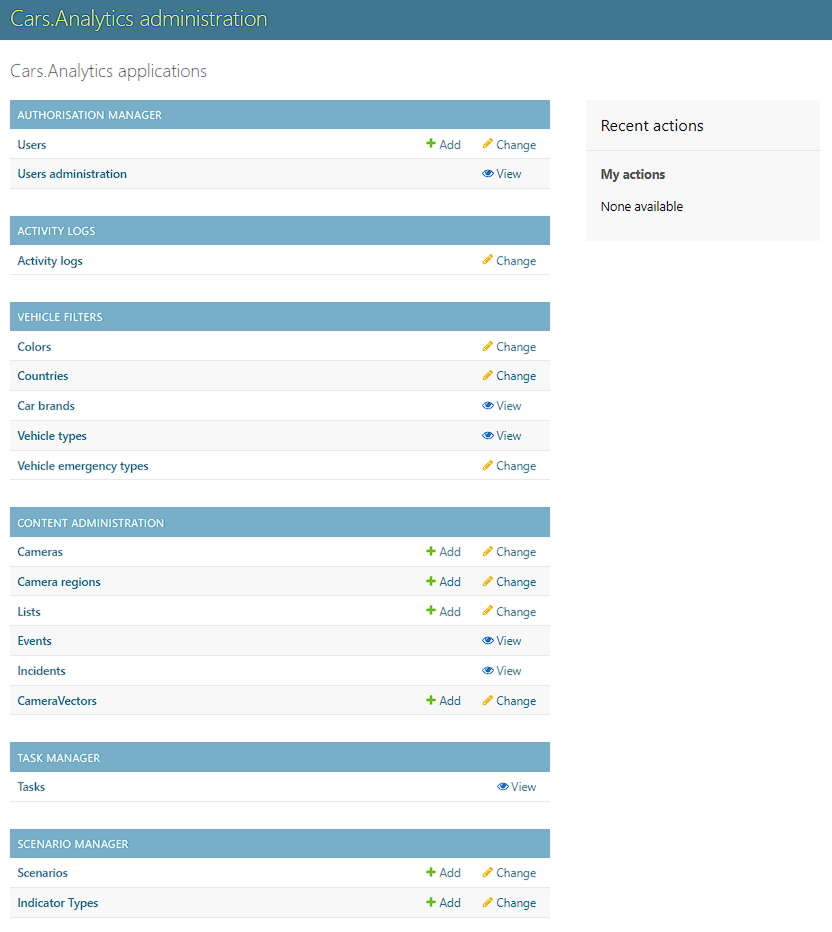Open the Countries list
Screen dimensions: 832x932
click(x=42, y=375)
